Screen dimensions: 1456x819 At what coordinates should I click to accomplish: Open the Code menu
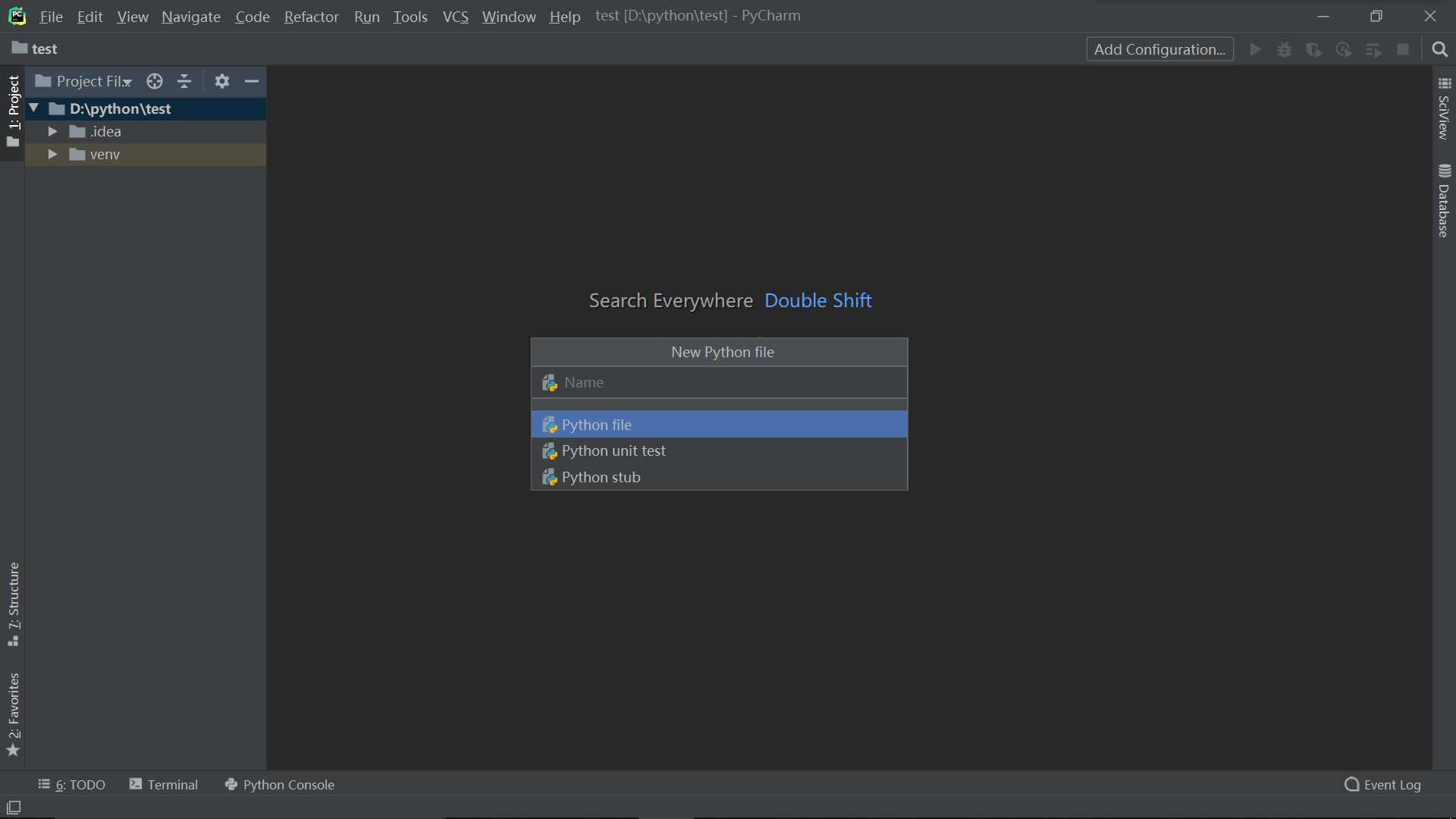click(x=253, y=17)
